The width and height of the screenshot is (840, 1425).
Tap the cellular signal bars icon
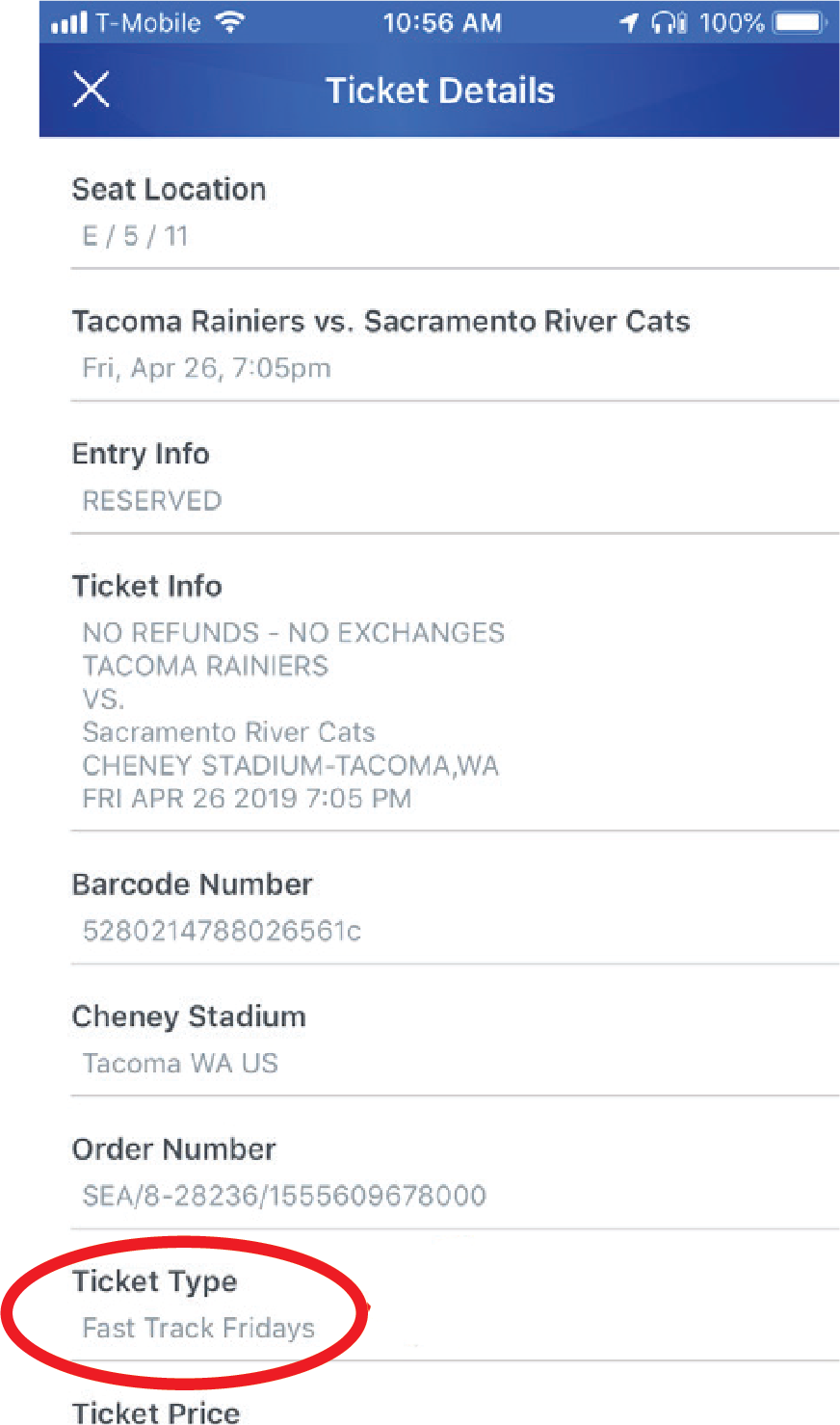pyautogui.click(x=69, y=22)
